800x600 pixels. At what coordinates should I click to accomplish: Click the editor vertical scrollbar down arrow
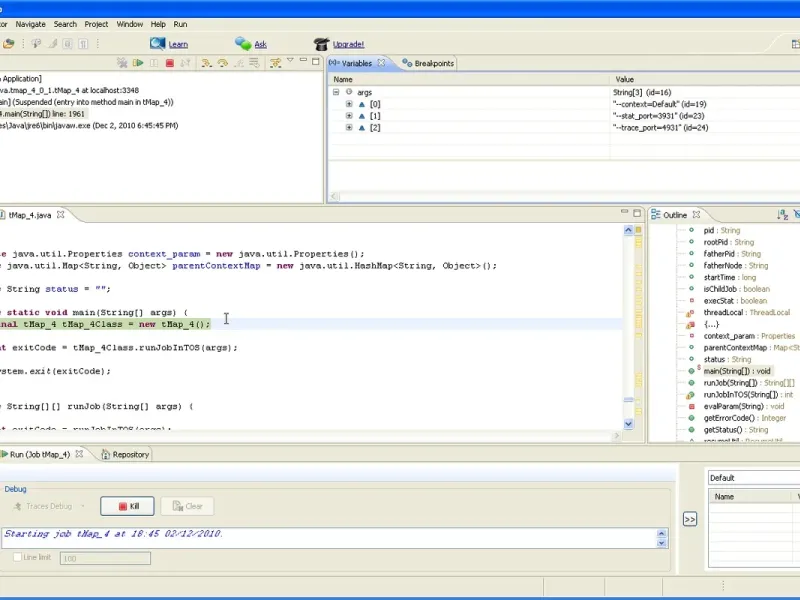[629, 424]
